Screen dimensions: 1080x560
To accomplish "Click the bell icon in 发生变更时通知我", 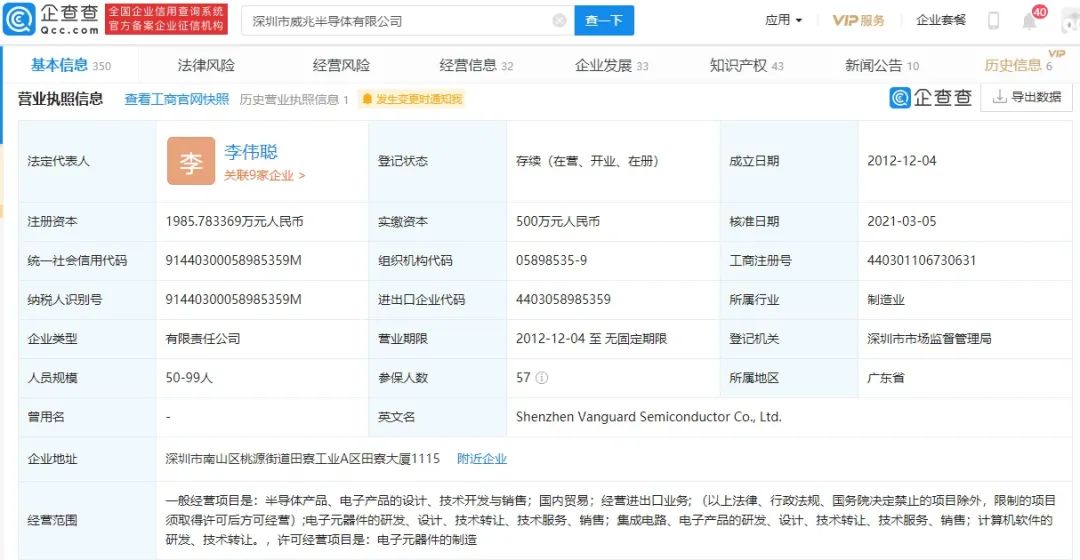I will click(367, 99).
